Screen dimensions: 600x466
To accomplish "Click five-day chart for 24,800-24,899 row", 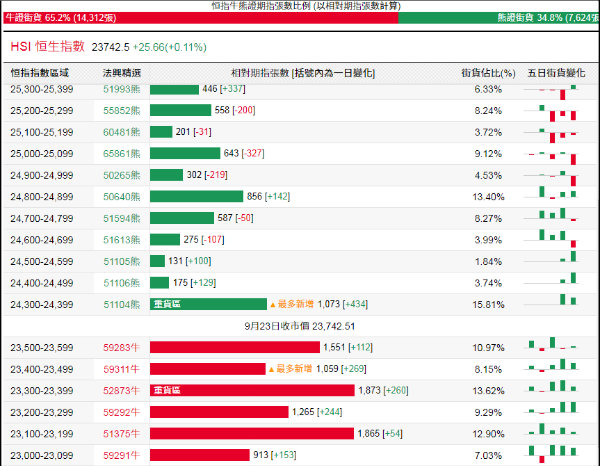I will coord(551,192).
